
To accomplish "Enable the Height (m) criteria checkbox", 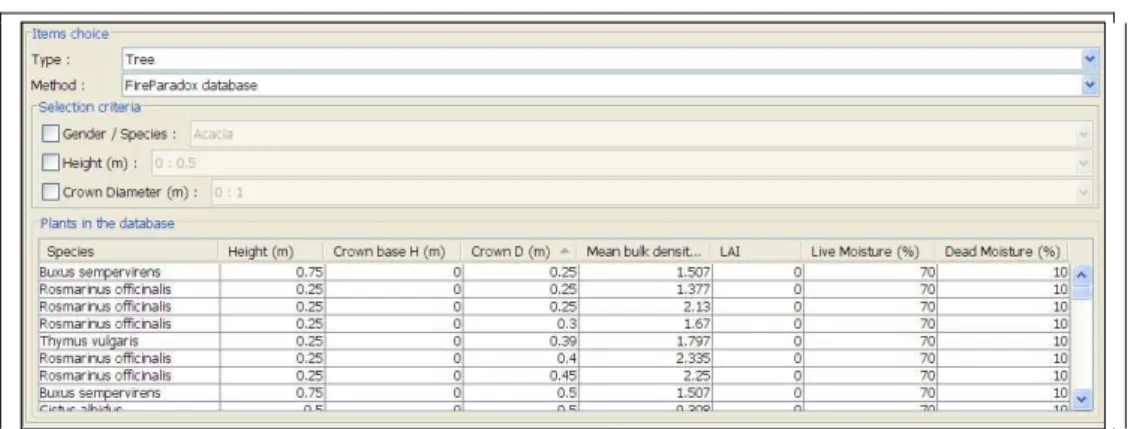I will (x=51, y=163).
